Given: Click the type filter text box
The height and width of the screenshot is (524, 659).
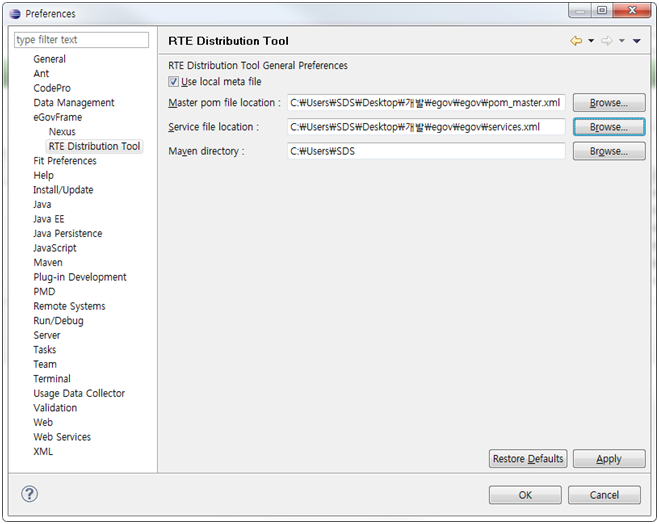Looking at the screenshot, I should pyautogui.click(x=81, y=40).
